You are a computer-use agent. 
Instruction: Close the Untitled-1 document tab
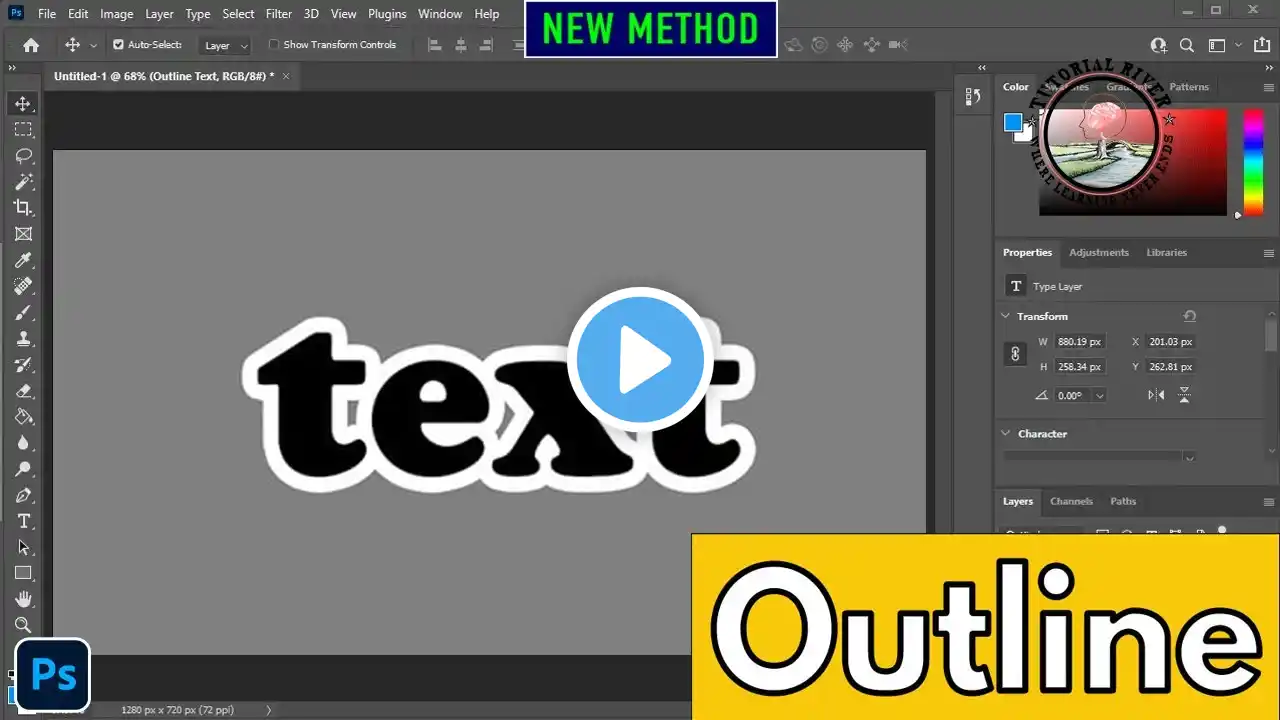click(286, 76)
